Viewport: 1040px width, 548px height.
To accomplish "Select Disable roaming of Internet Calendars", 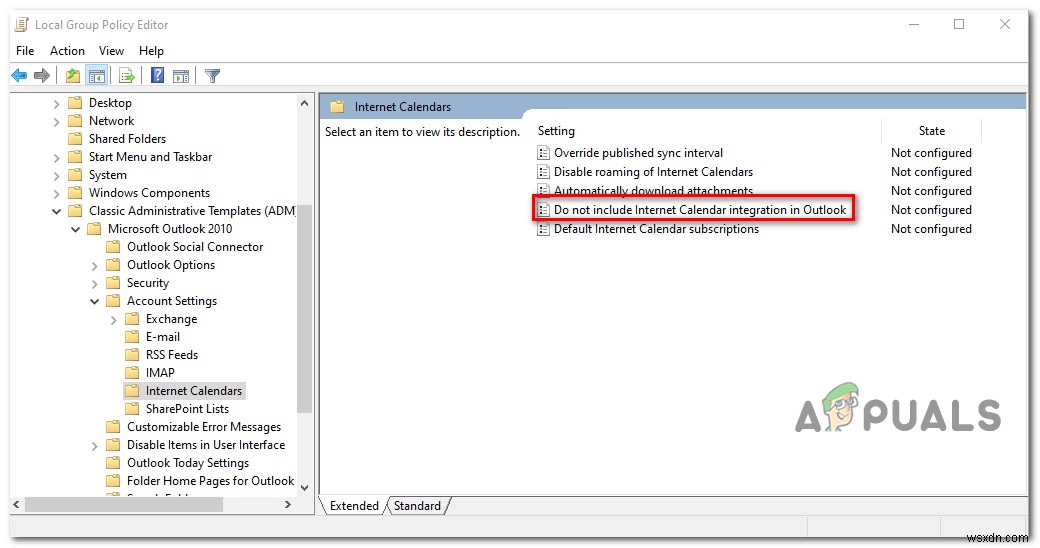I will coord(653,172).
